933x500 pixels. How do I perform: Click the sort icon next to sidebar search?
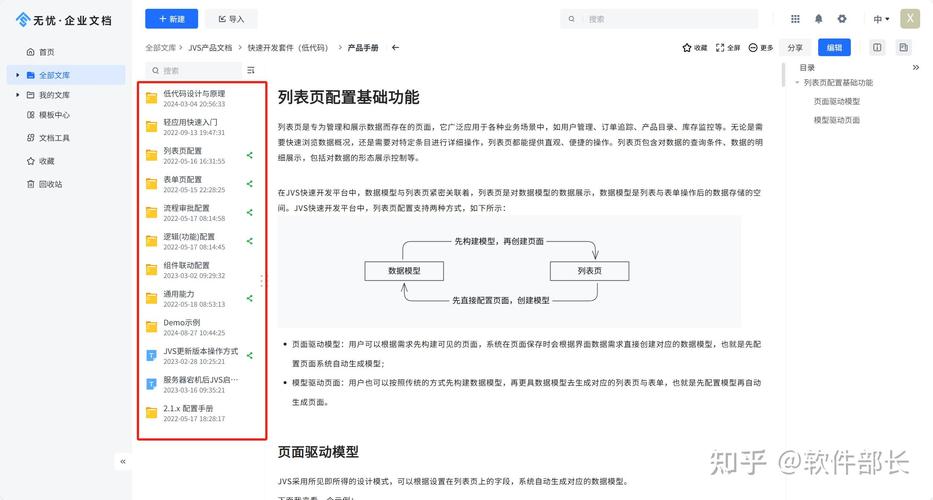tap(251, 70)
